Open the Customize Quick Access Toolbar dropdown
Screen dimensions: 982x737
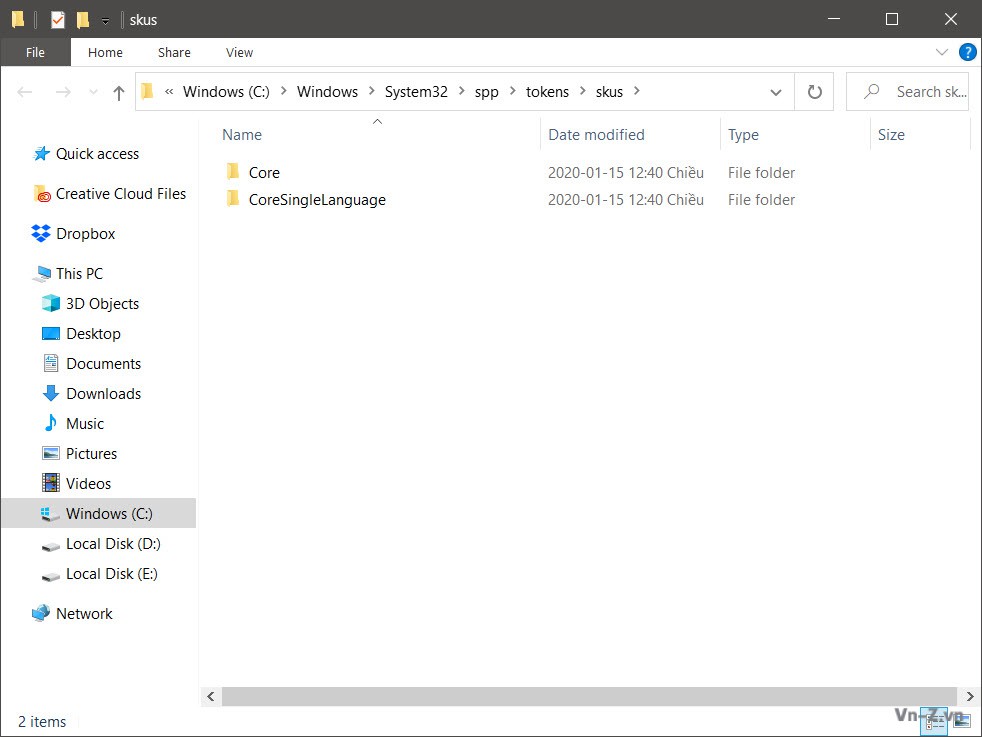105,21
